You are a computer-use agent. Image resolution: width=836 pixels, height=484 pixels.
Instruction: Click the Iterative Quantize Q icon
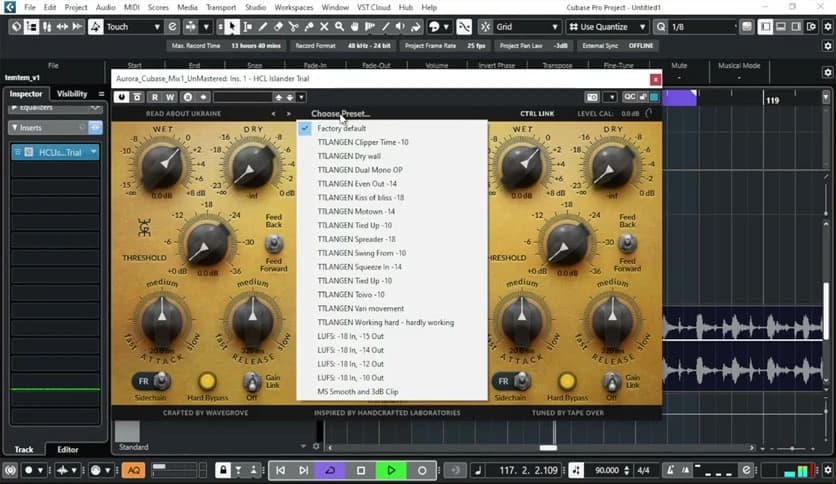tap(661, 27)
